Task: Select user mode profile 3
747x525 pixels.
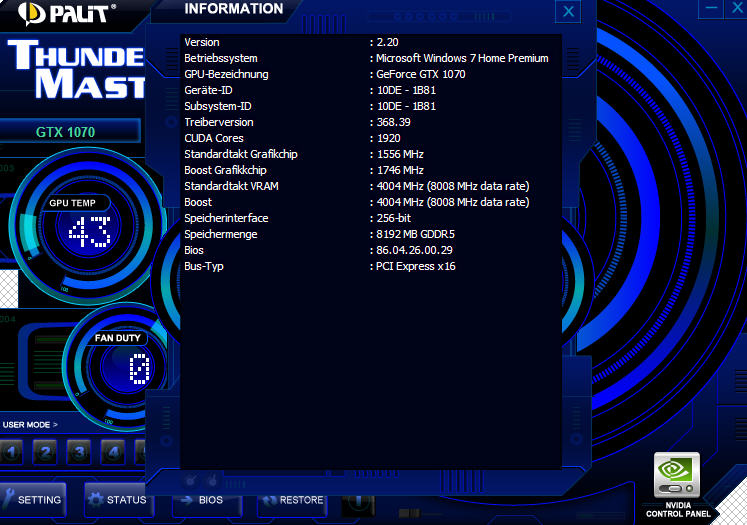Action: point(79,452)
